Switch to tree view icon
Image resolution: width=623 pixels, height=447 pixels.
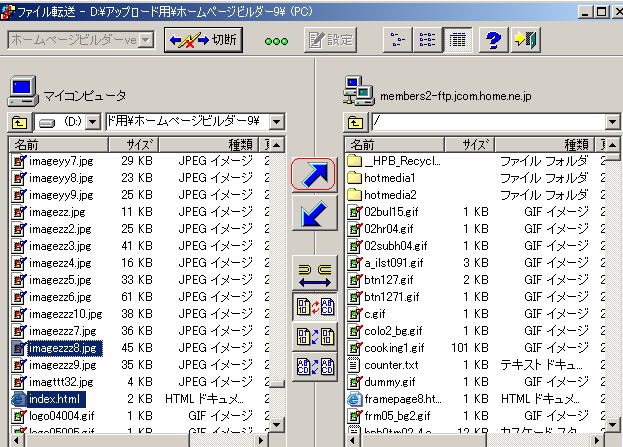click(397, 40)
